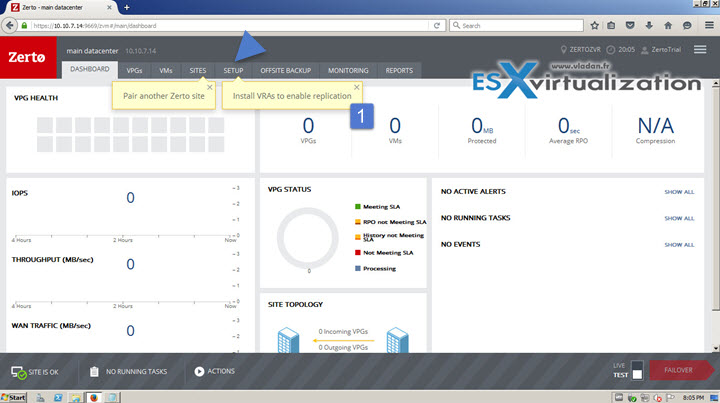The height and width of the screenshot is (403, 720).
Task: Click the ACTIONS label in bottom bar
Action: (x=221, y=371)
